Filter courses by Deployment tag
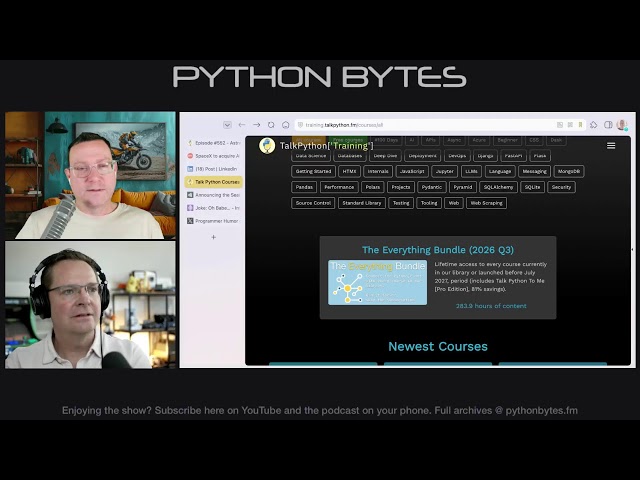640x480 pixels. pyautogui.click(x=422, y=156)
